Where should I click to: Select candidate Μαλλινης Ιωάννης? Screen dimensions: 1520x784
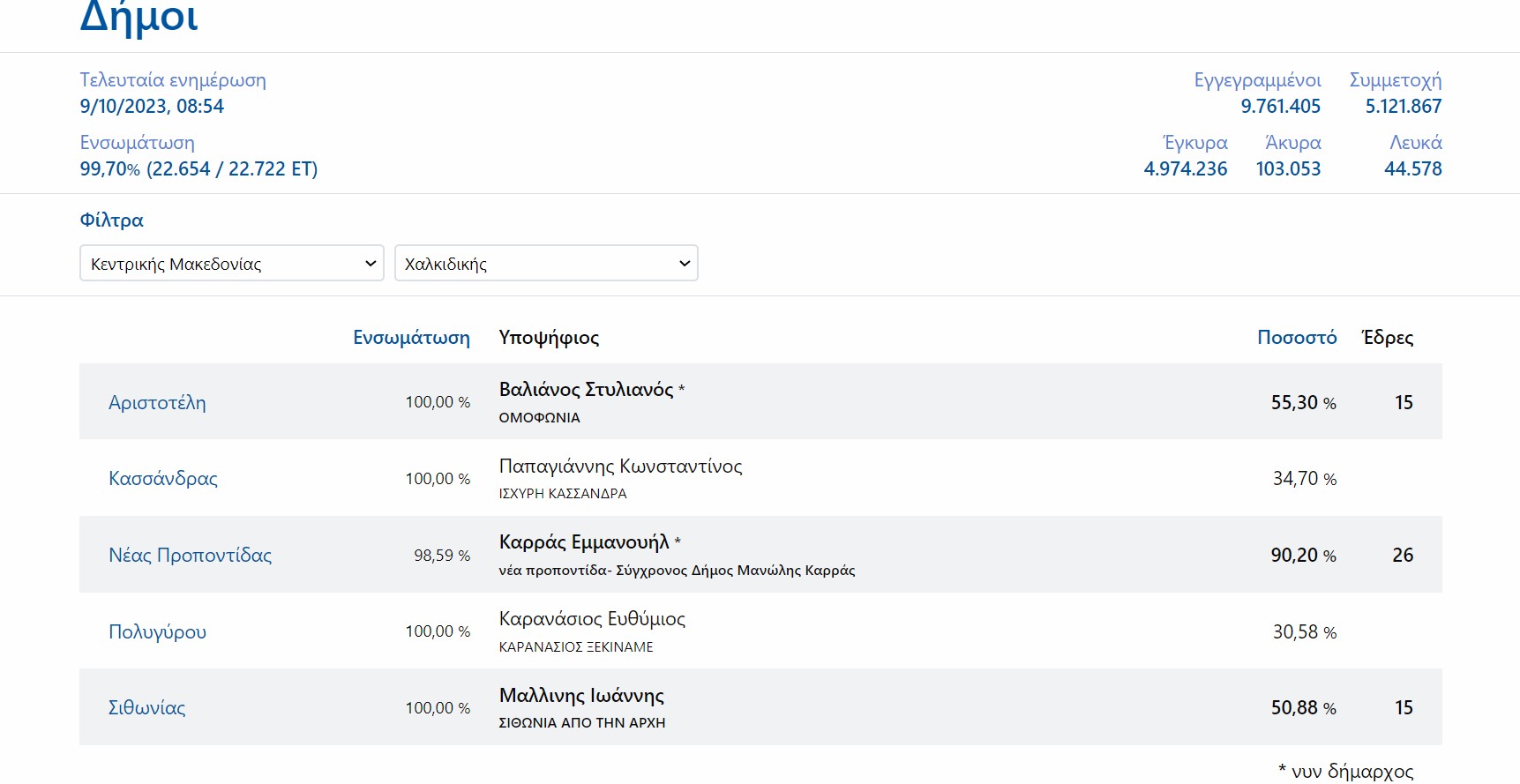(581, 696)
